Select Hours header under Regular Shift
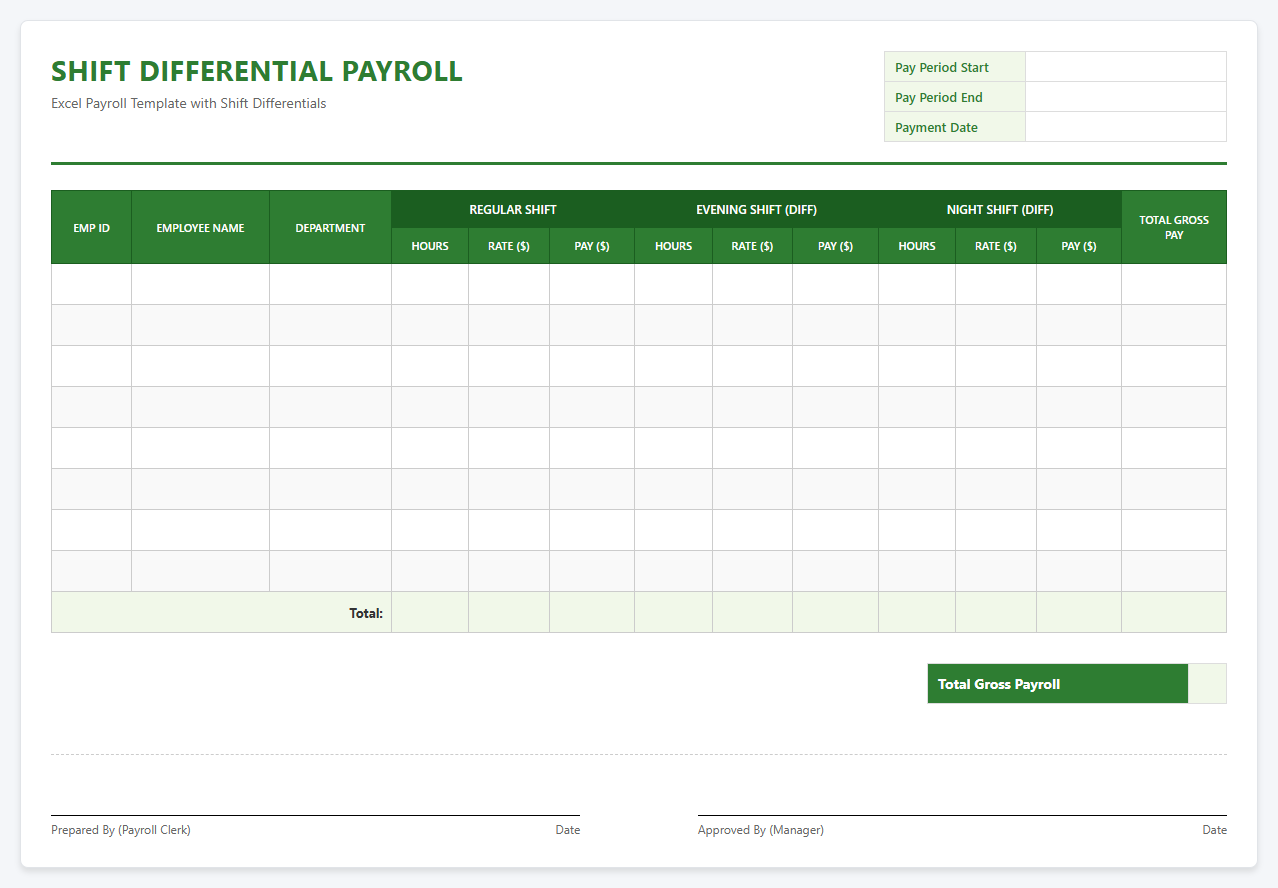Screen dimensions: 1278x888 pos(430,246)
